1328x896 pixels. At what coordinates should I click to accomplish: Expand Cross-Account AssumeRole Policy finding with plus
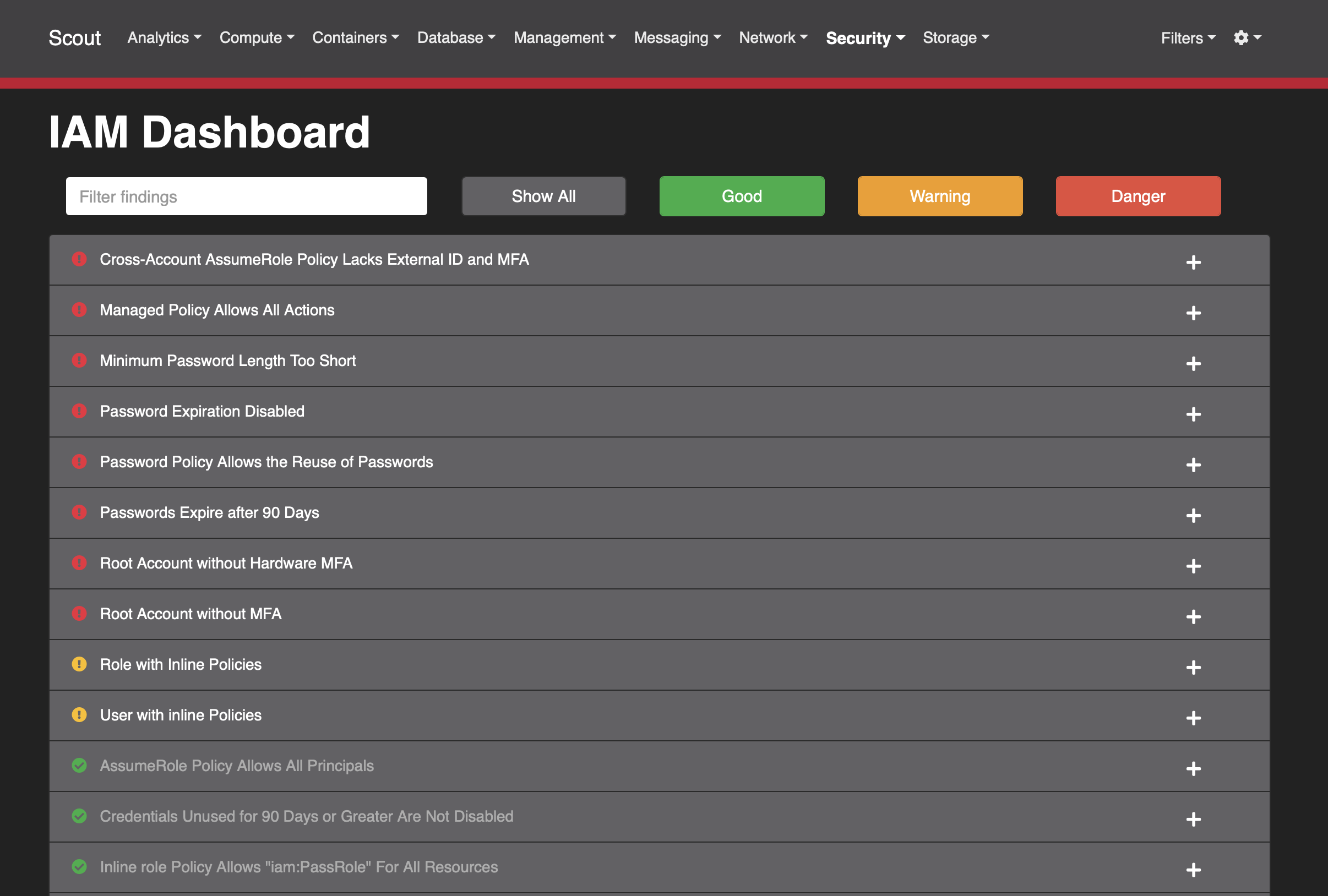(1193, 262)
